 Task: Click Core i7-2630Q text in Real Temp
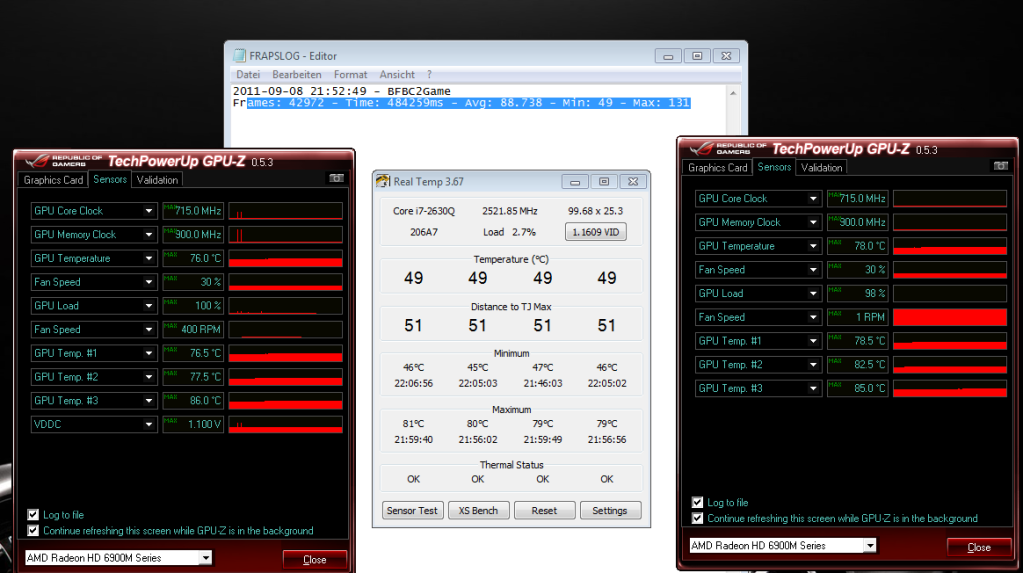[x=424, y=211]
